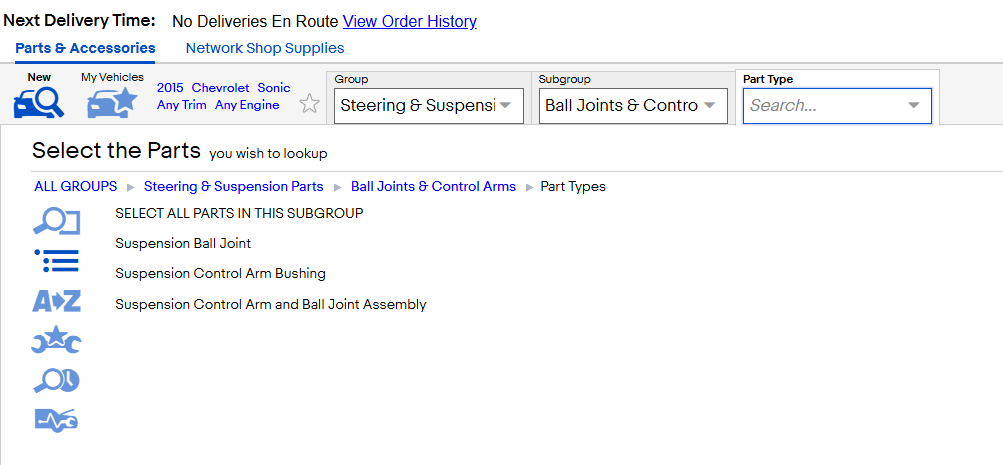
Task: Select the A to Z sidebar icon
Action: click(x=56, y=300)
